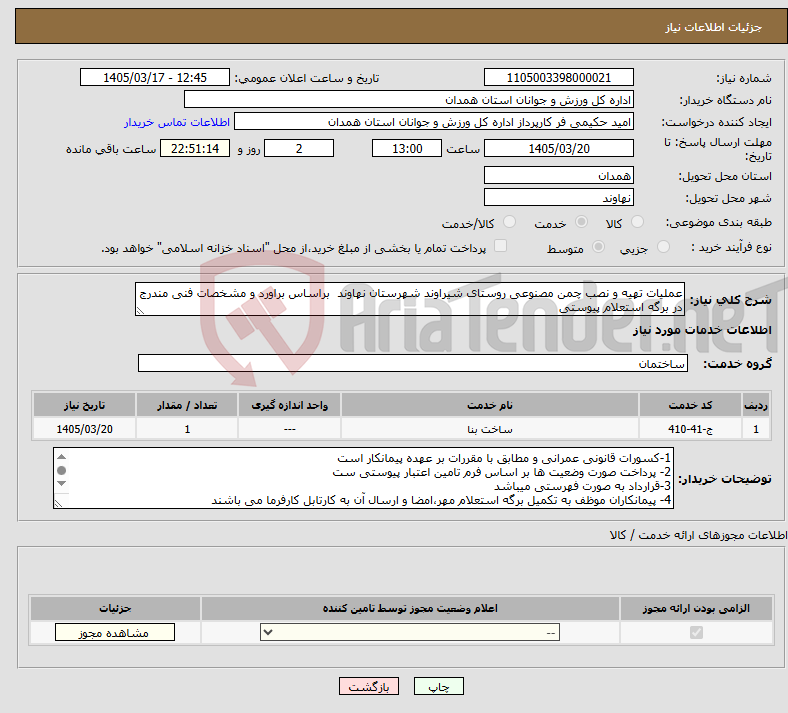Click the نام دستگاه خریدار field

point(409,99)
